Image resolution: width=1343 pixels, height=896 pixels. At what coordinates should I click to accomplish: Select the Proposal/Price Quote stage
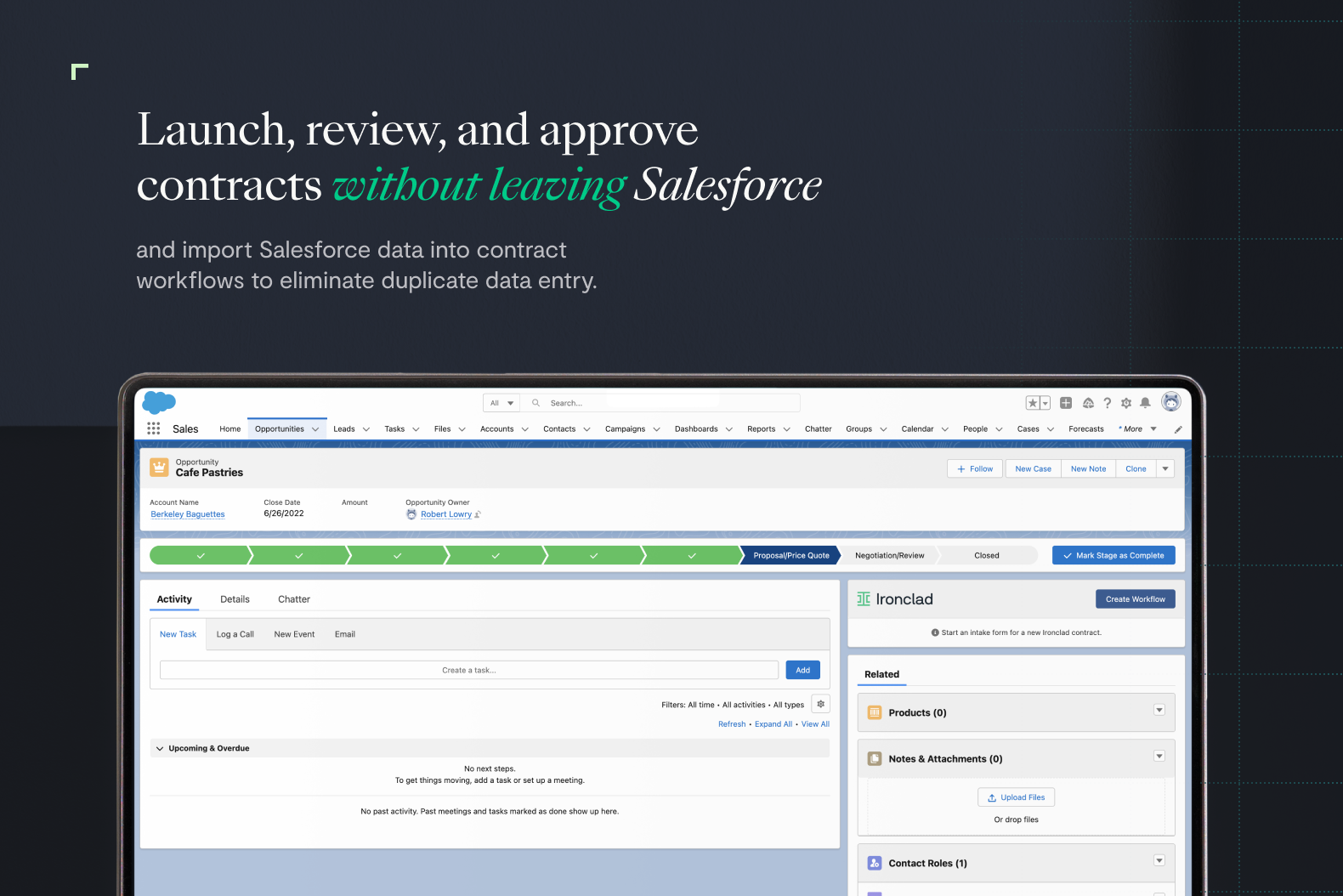click(x=790, y=555)
